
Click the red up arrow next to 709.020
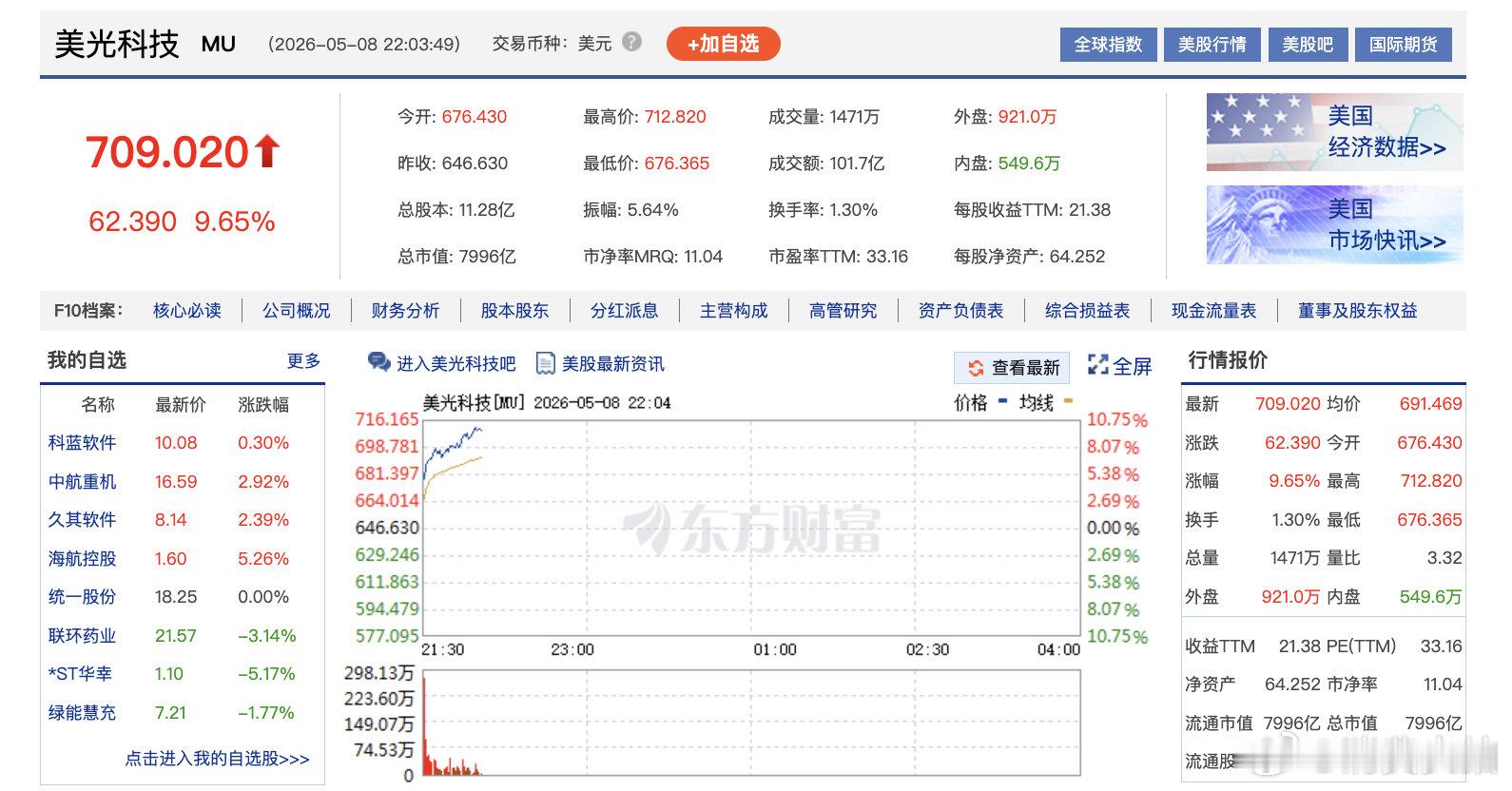click(x=267, y=151)
